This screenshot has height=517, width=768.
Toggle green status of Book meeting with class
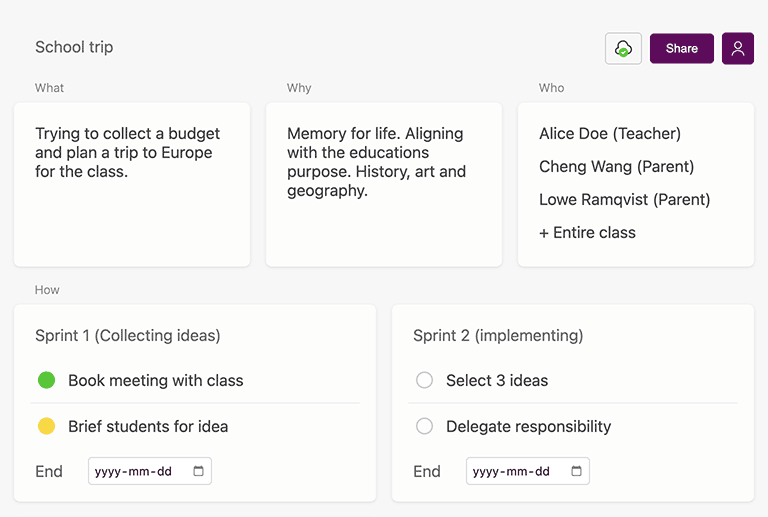(x=47, y=380)
